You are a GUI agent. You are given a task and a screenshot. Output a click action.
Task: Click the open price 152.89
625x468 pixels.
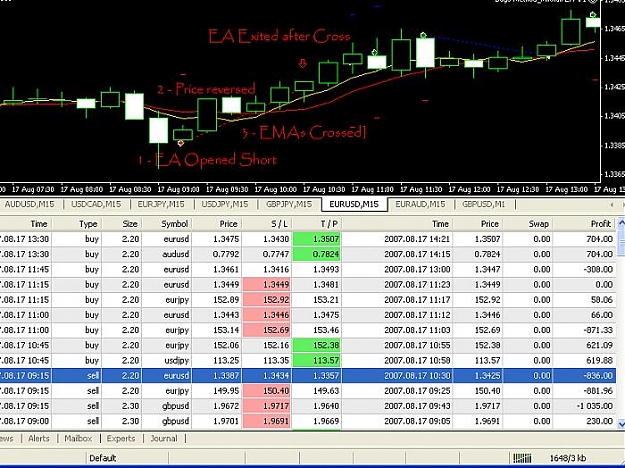[226, 300]
